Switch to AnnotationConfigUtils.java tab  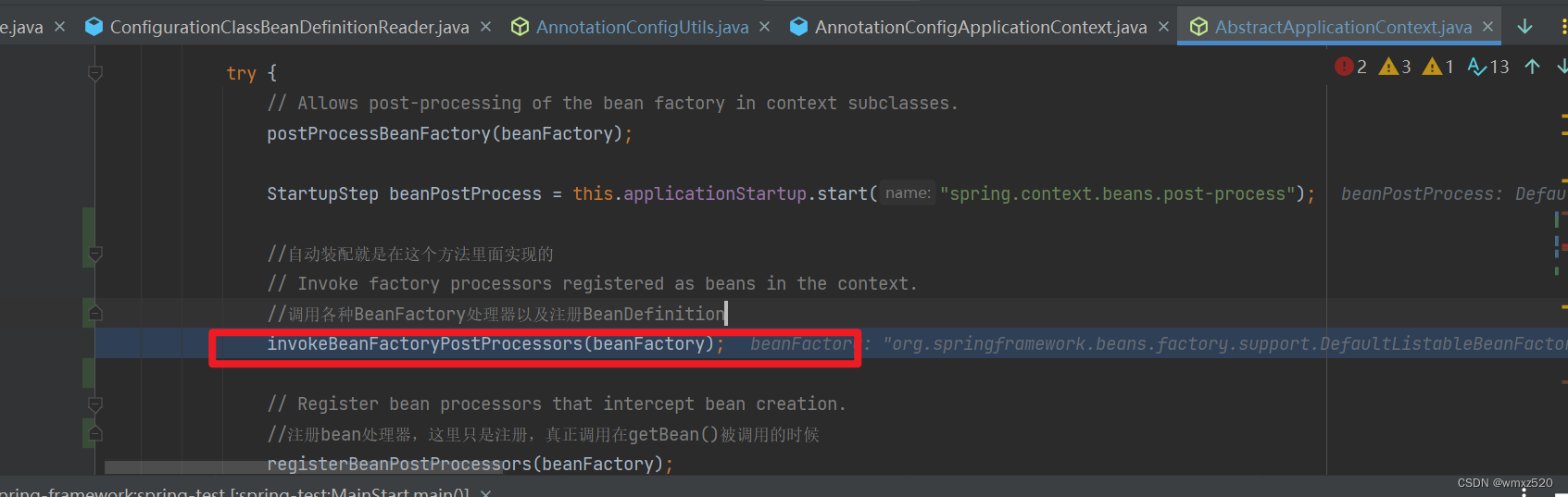(x=642, y=27)
